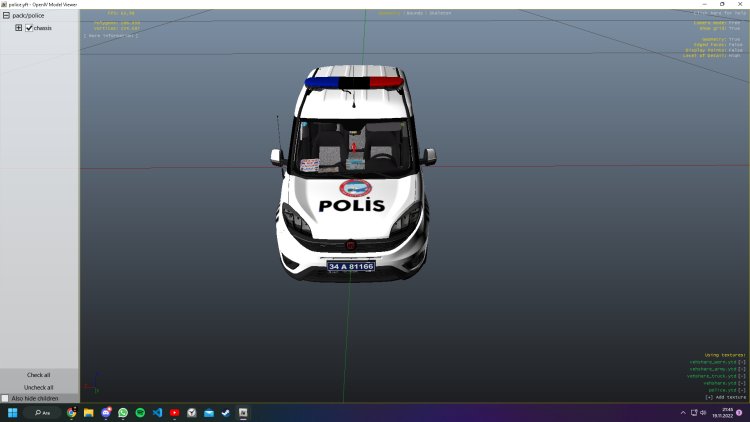
Task: Open WhatsApp from taskbar
Action: tap(123, 412)
